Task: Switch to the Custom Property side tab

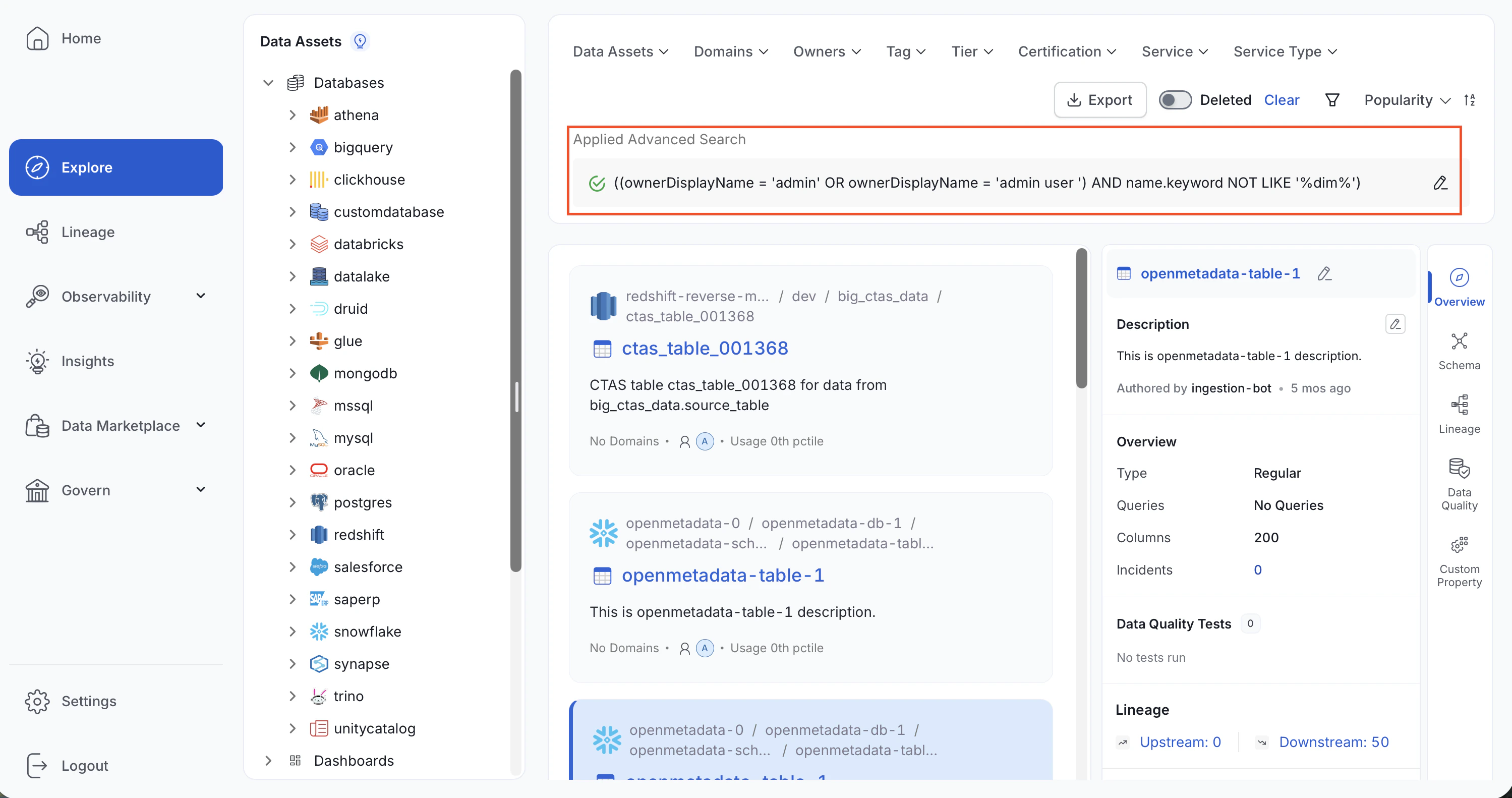Action: (1459, 561)
